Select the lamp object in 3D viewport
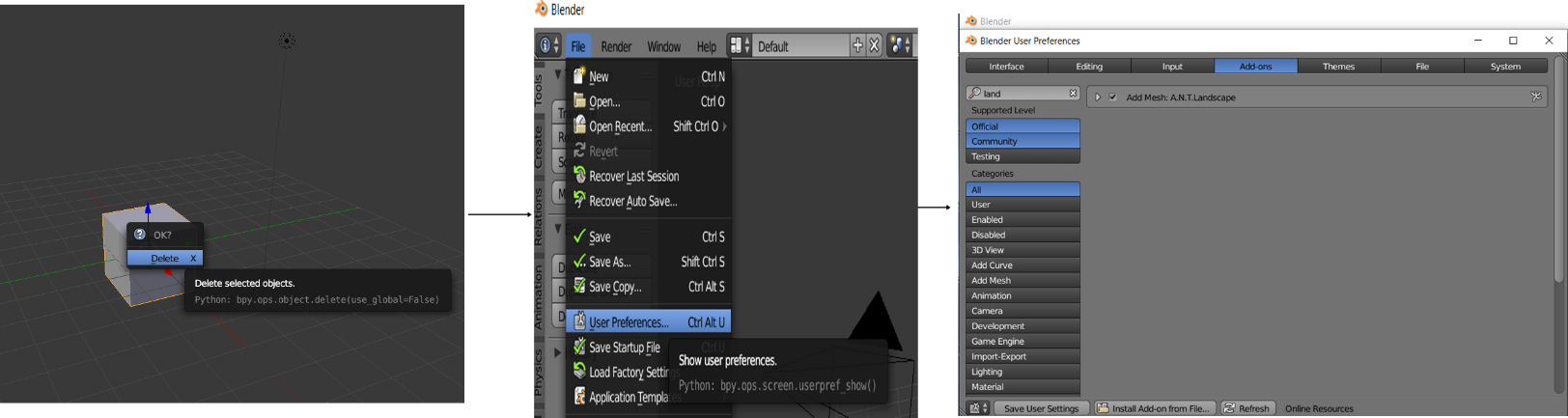The image size is (1568, 418). click(287, 41)
